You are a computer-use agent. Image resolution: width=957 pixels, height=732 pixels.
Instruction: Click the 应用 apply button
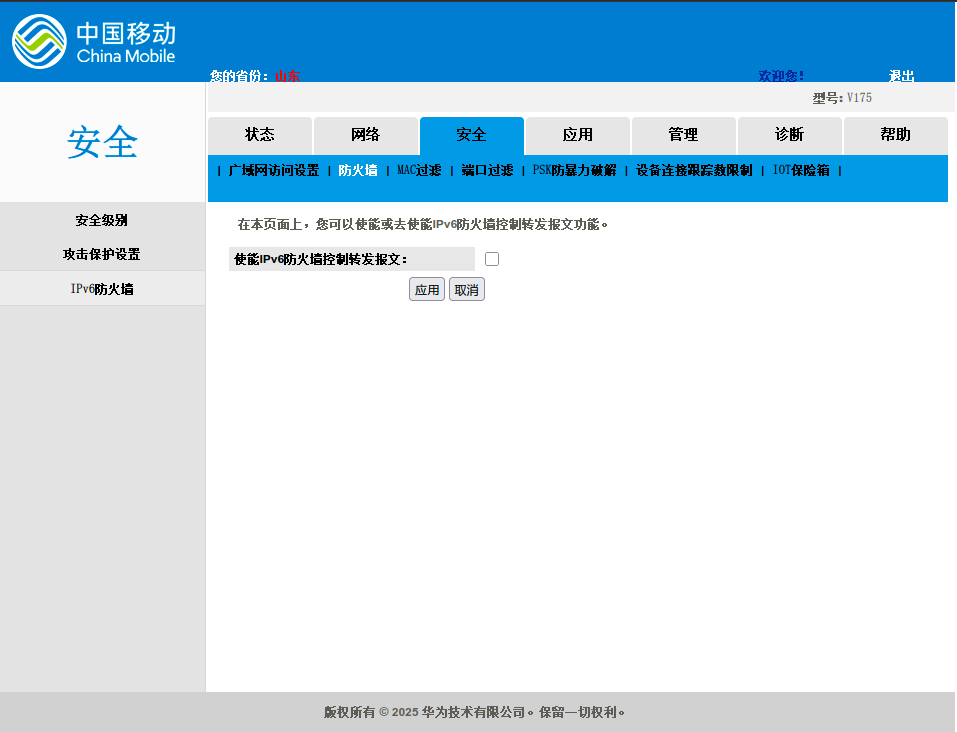pos(427,290)
